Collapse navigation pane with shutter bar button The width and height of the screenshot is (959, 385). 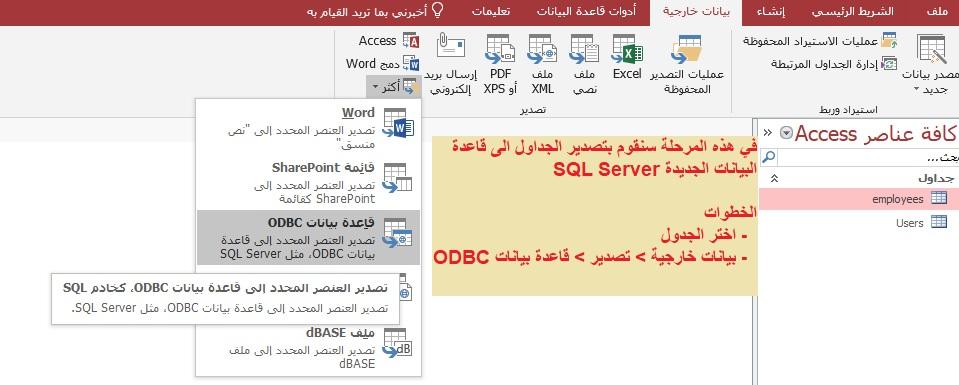[x=768, y=133]
